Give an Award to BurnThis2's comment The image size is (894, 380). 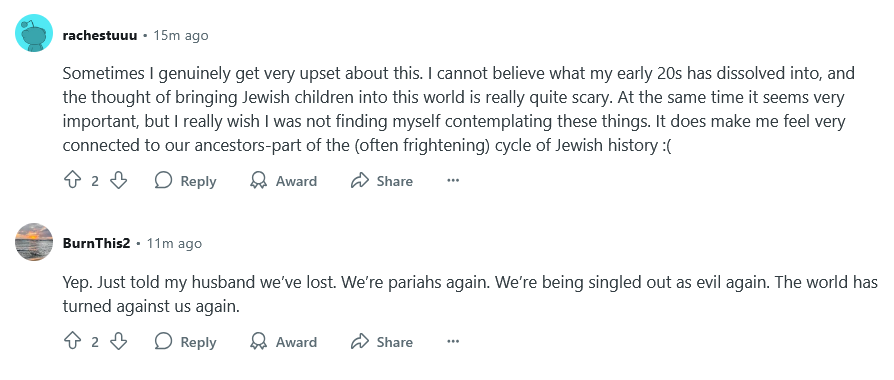click(283, 342)
